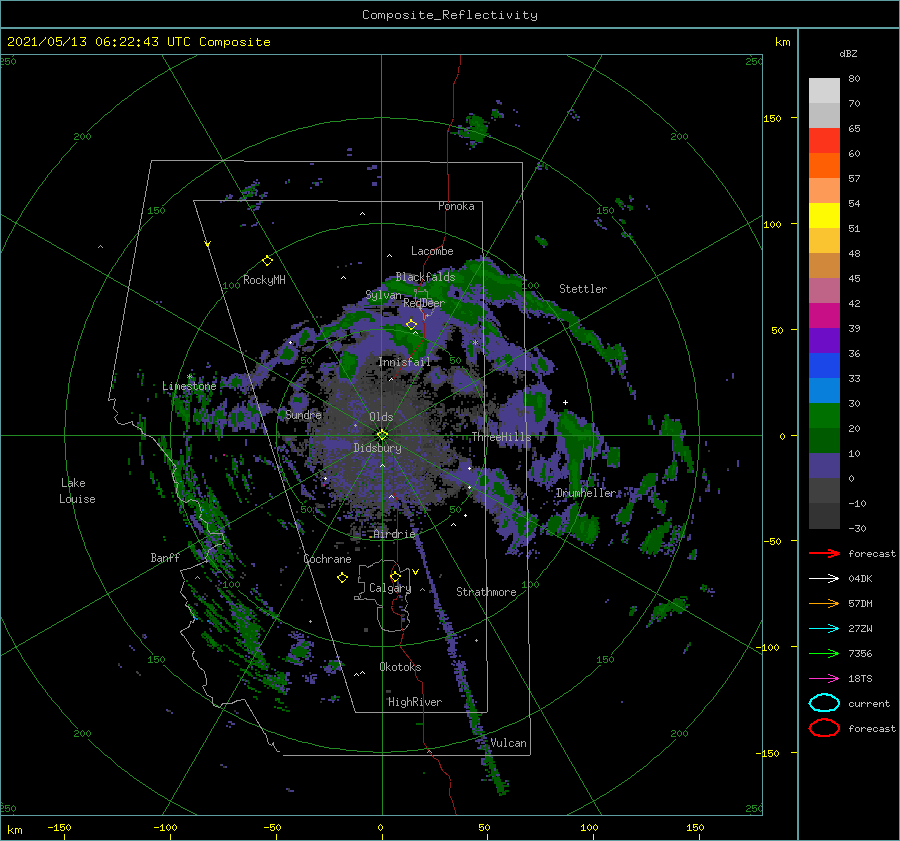Click the 2021/05/13 UTC timestamp text
This screenshot has width=900, height=841.
click(139, 42)
